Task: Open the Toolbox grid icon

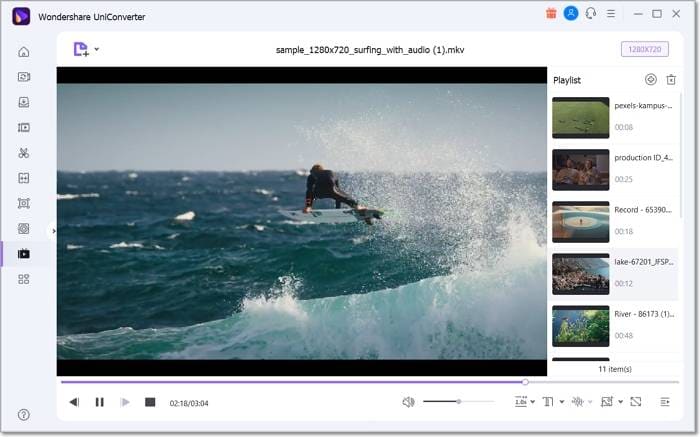Action: click(x=24, y=279)
